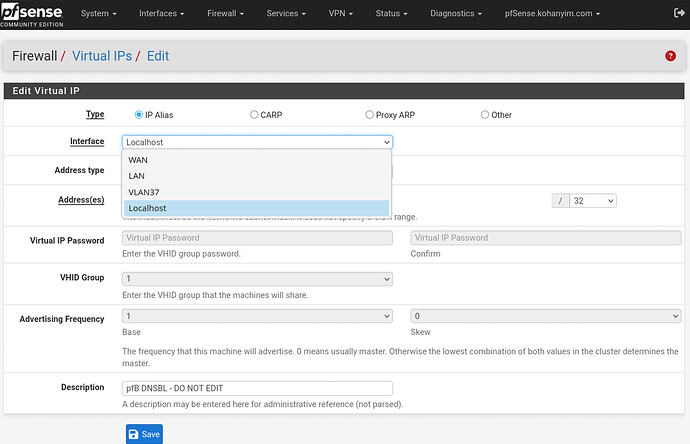Open the Advertising Frequency Skew dropdown

(546, 316)
